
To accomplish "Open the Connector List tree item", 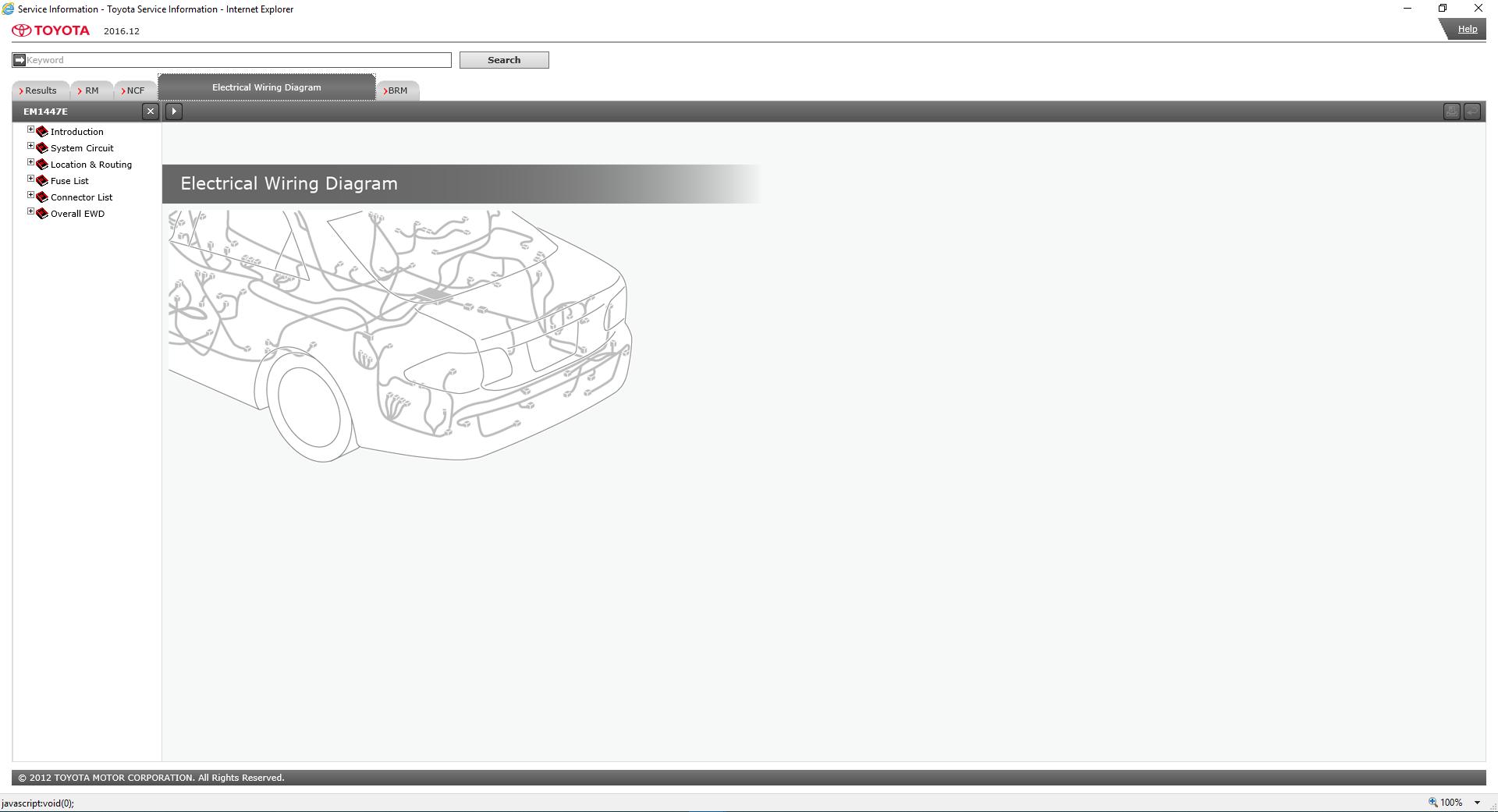I will coord(81,197).
